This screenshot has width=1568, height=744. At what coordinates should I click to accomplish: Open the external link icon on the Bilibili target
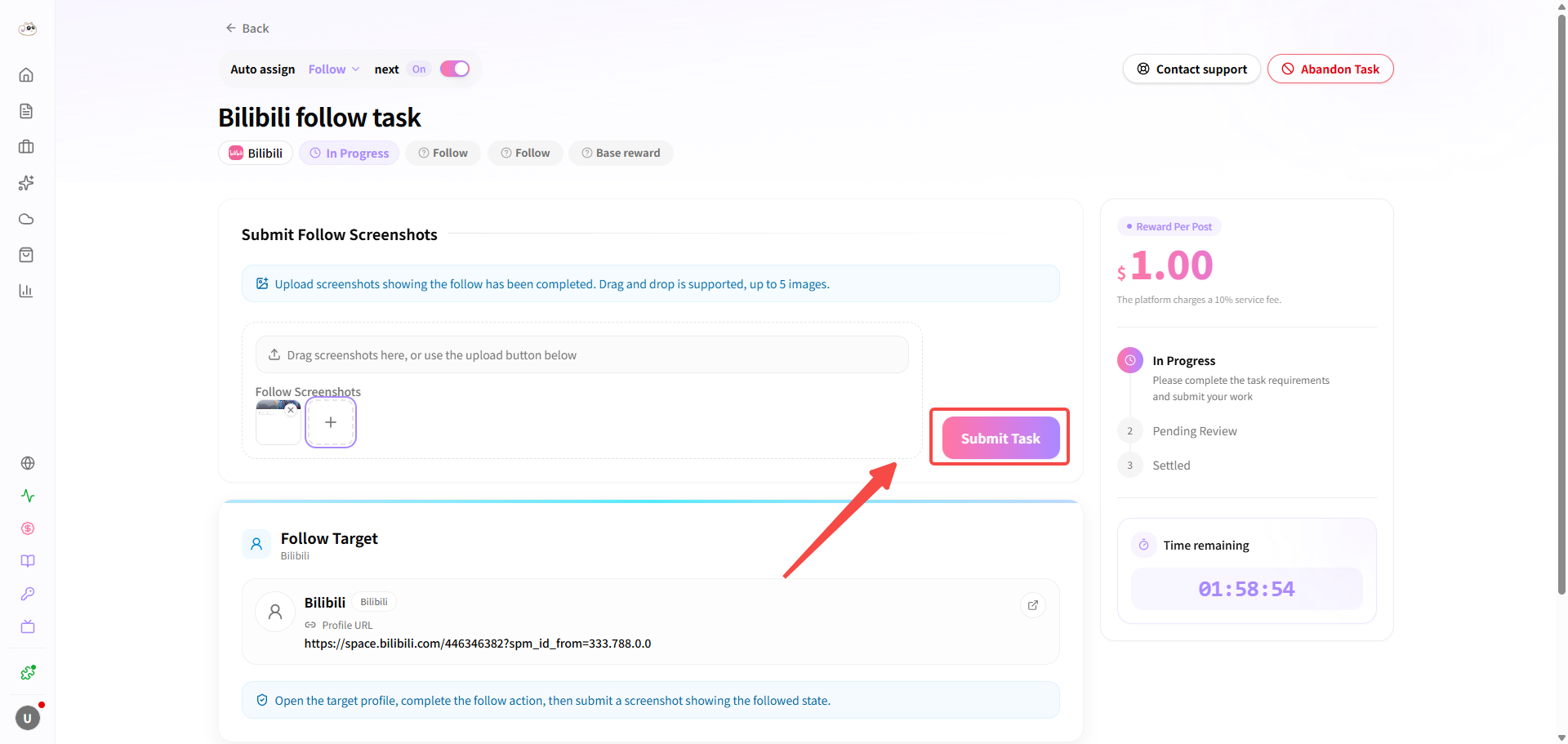[x=1033, y=605]
